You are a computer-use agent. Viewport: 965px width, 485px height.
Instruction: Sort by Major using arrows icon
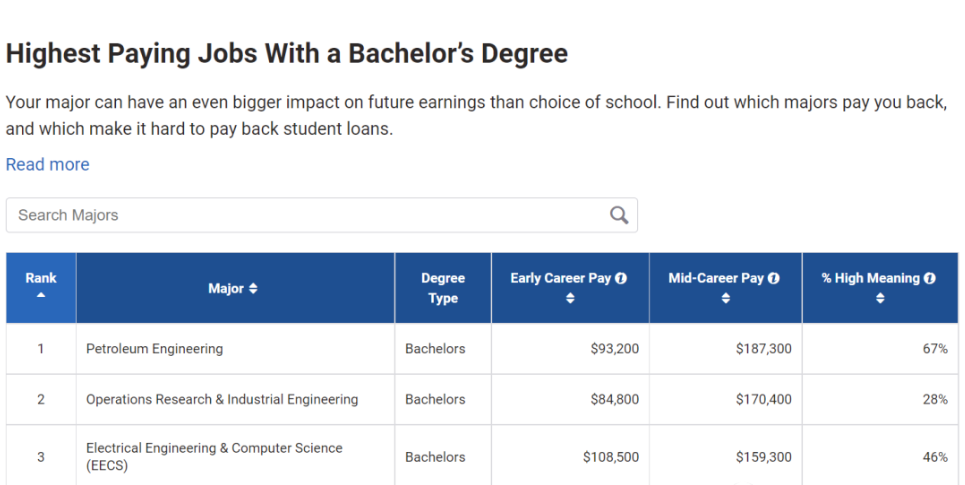click(253, 289)
